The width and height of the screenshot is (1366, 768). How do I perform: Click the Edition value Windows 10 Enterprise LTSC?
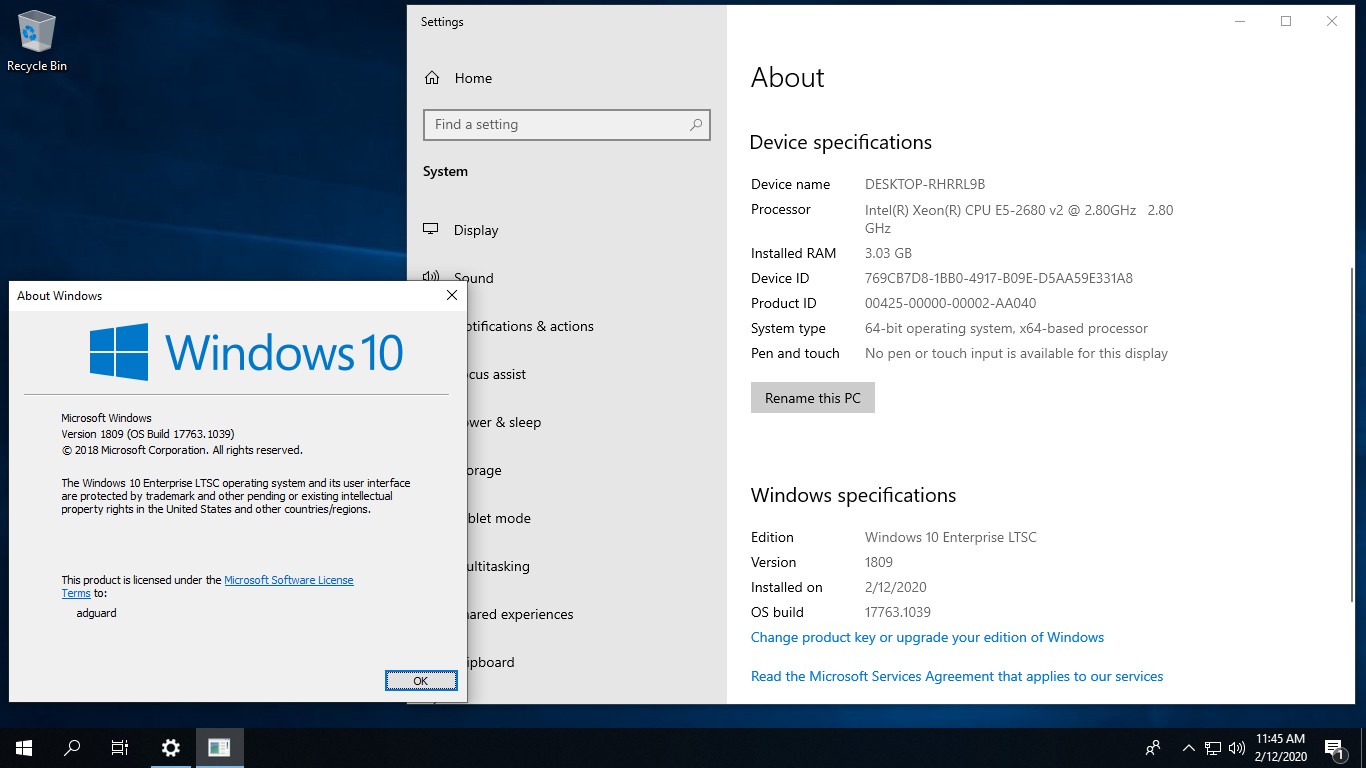(951, 537)
